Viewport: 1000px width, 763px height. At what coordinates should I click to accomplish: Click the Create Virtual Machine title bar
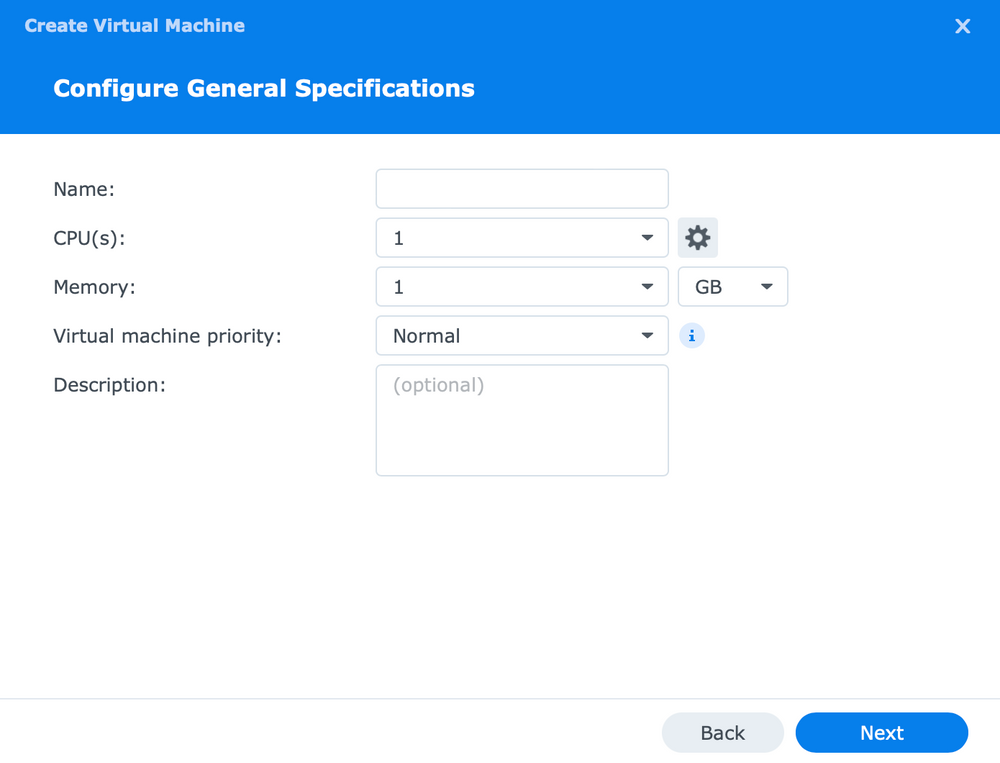point(134,26)
